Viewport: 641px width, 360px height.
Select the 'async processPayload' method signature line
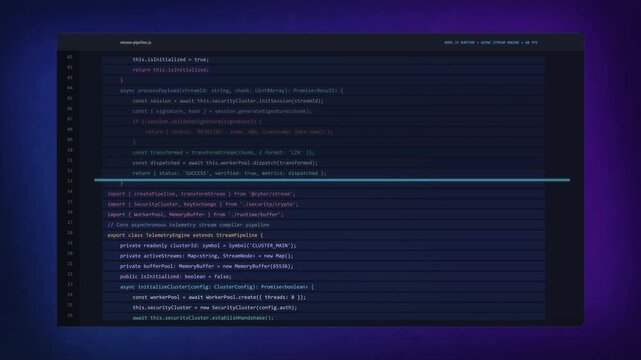click(232, 91)
